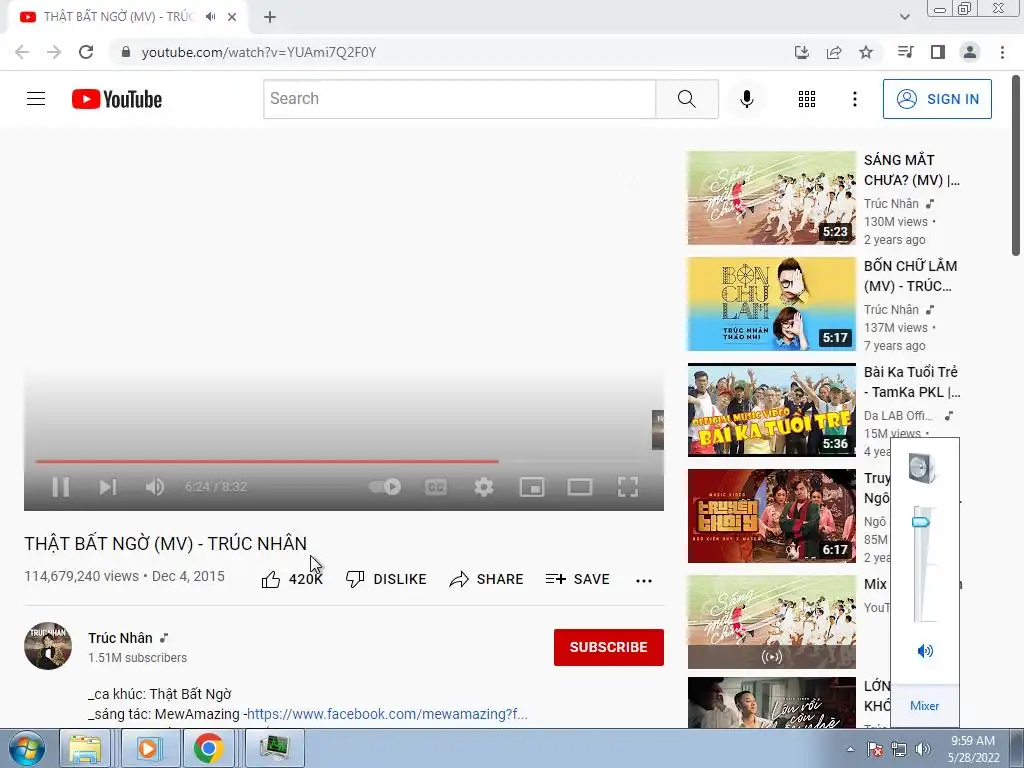
Task: Search with your voice microphone
Action: (747, 99)
